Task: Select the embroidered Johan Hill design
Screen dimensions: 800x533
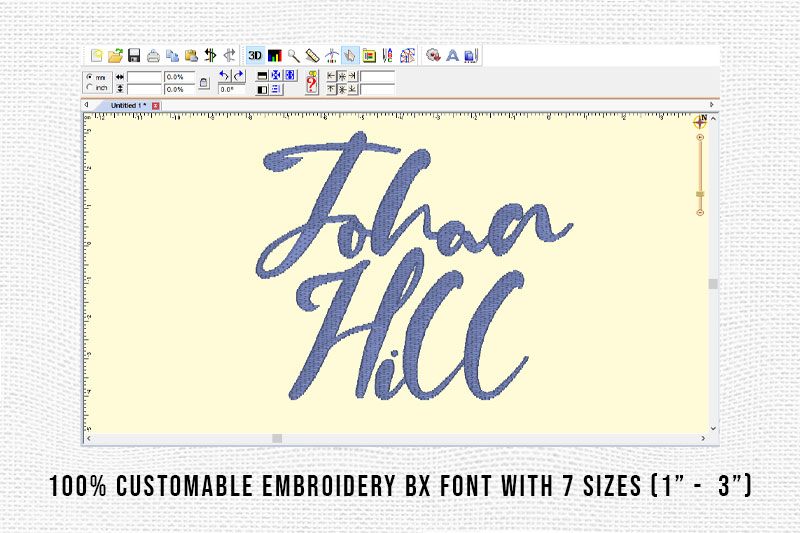Action: [414, 265]
